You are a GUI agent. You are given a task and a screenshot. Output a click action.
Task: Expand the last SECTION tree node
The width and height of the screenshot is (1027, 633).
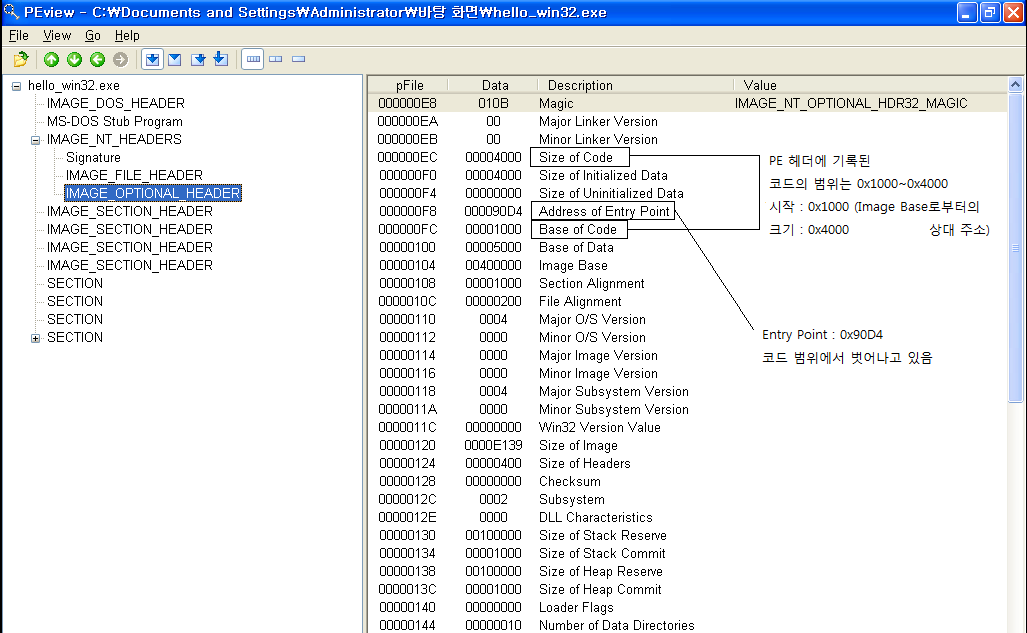[x=35, y=338]
